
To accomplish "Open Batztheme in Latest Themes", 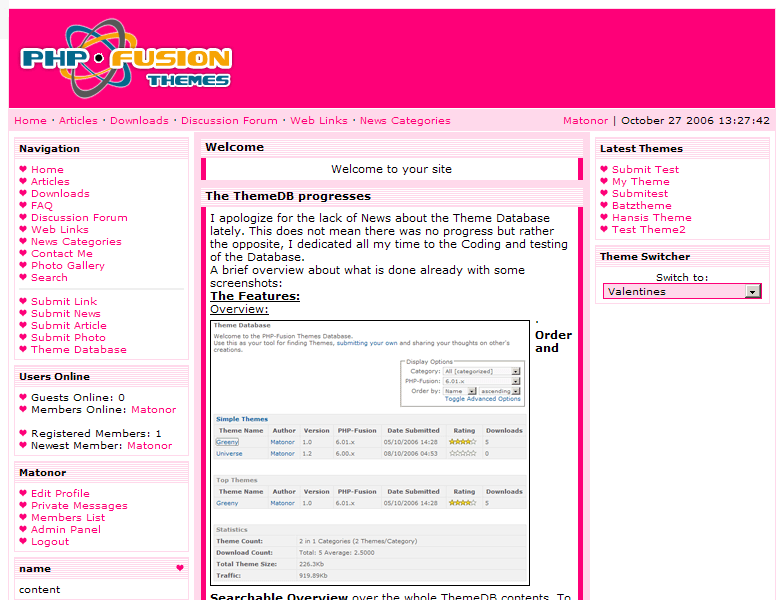I will coord(642,206).
